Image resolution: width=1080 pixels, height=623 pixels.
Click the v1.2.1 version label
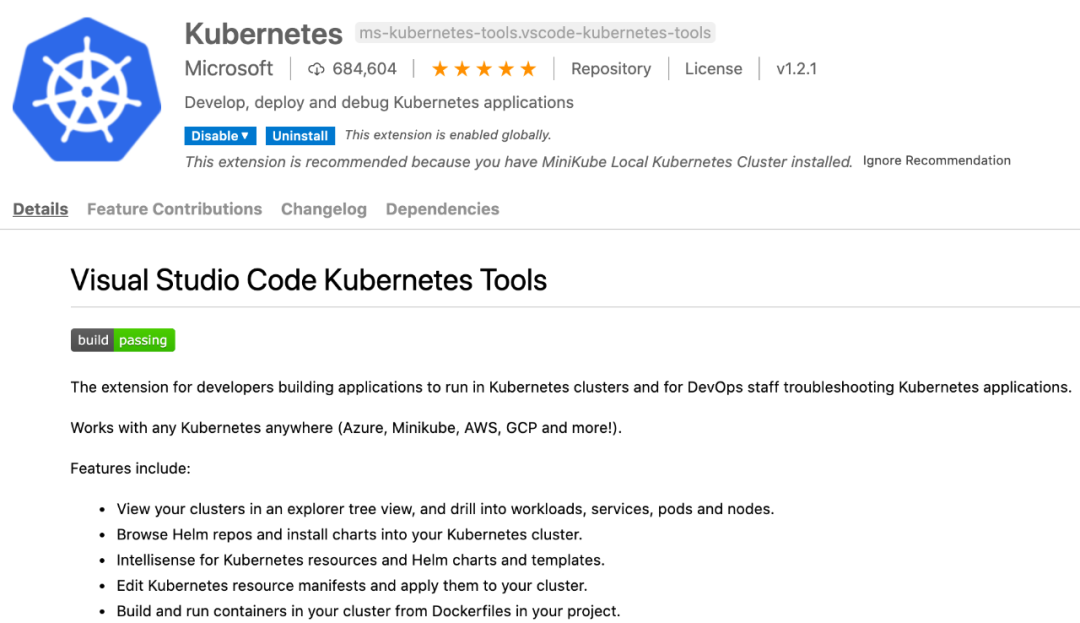[x=796, y=69]
